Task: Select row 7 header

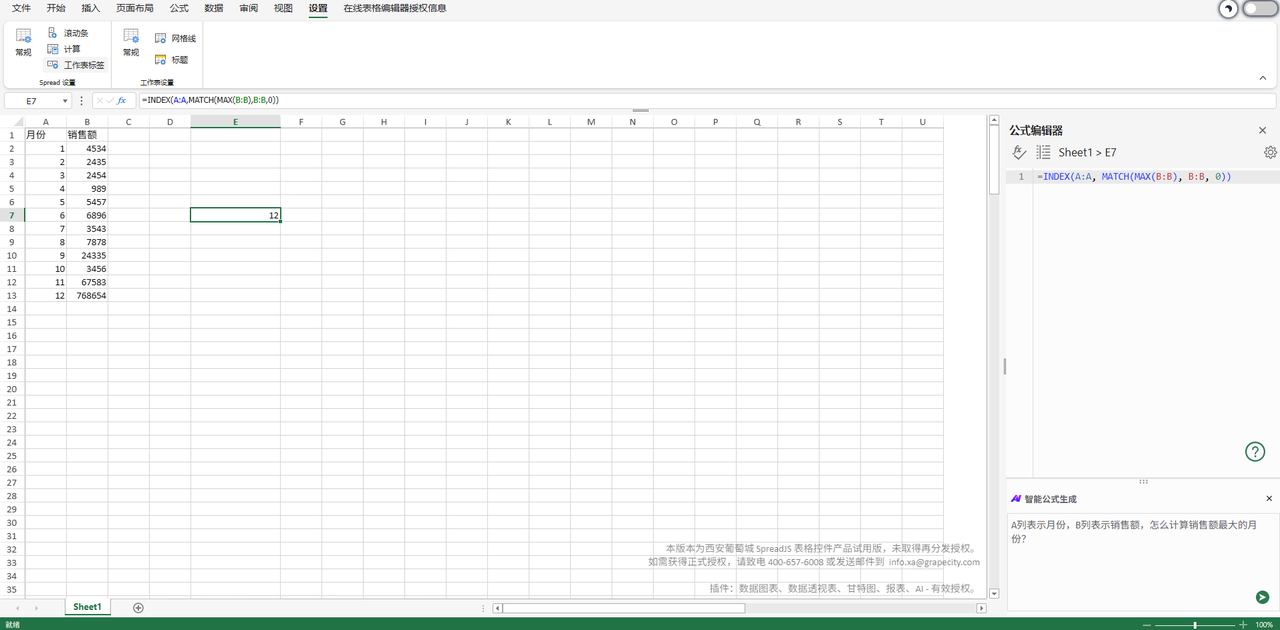Action: pyautogui.click(x=12, y=215)
